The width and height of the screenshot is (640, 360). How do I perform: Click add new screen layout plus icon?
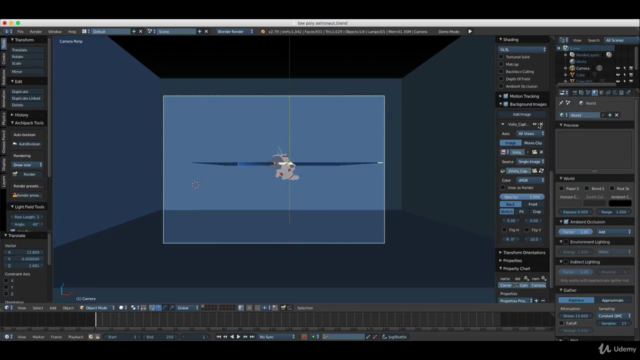coord(134,31)
